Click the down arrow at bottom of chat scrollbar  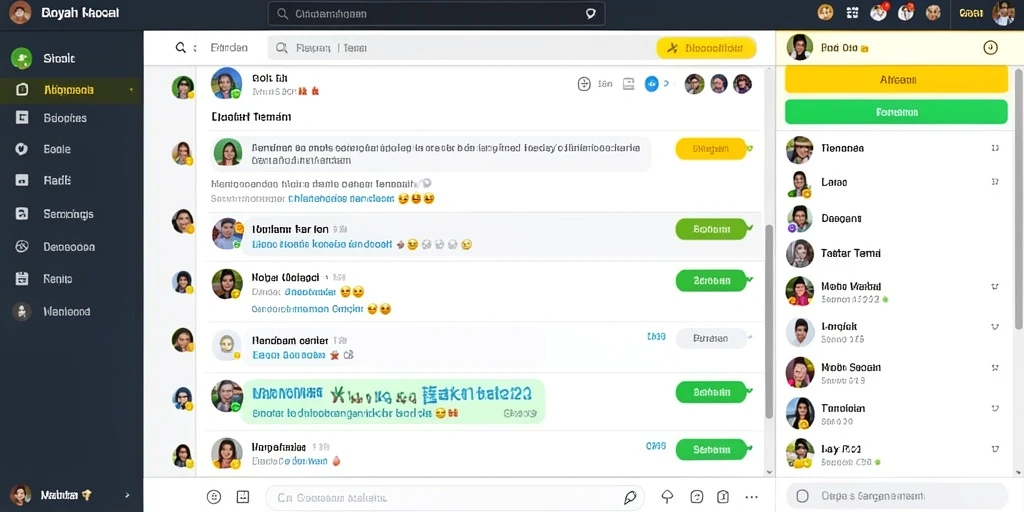click(x=769, y=472)
